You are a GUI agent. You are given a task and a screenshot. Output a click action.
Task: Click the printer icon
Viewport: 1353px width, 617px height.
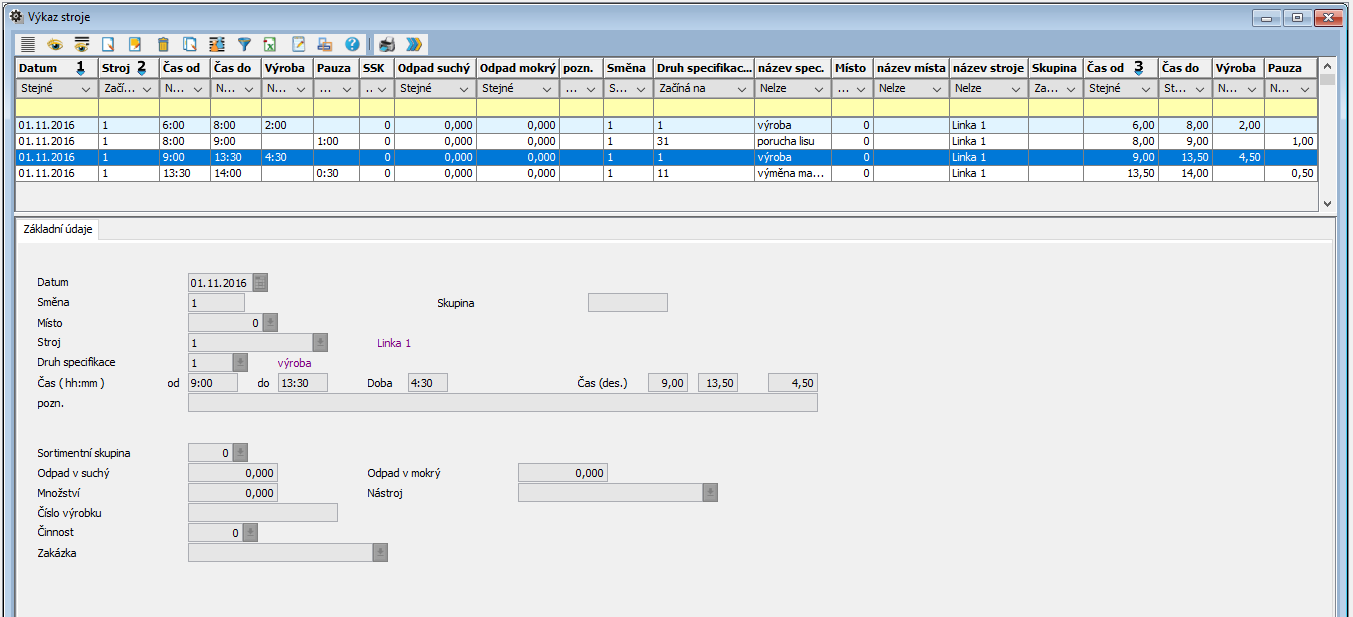[387, 44]
